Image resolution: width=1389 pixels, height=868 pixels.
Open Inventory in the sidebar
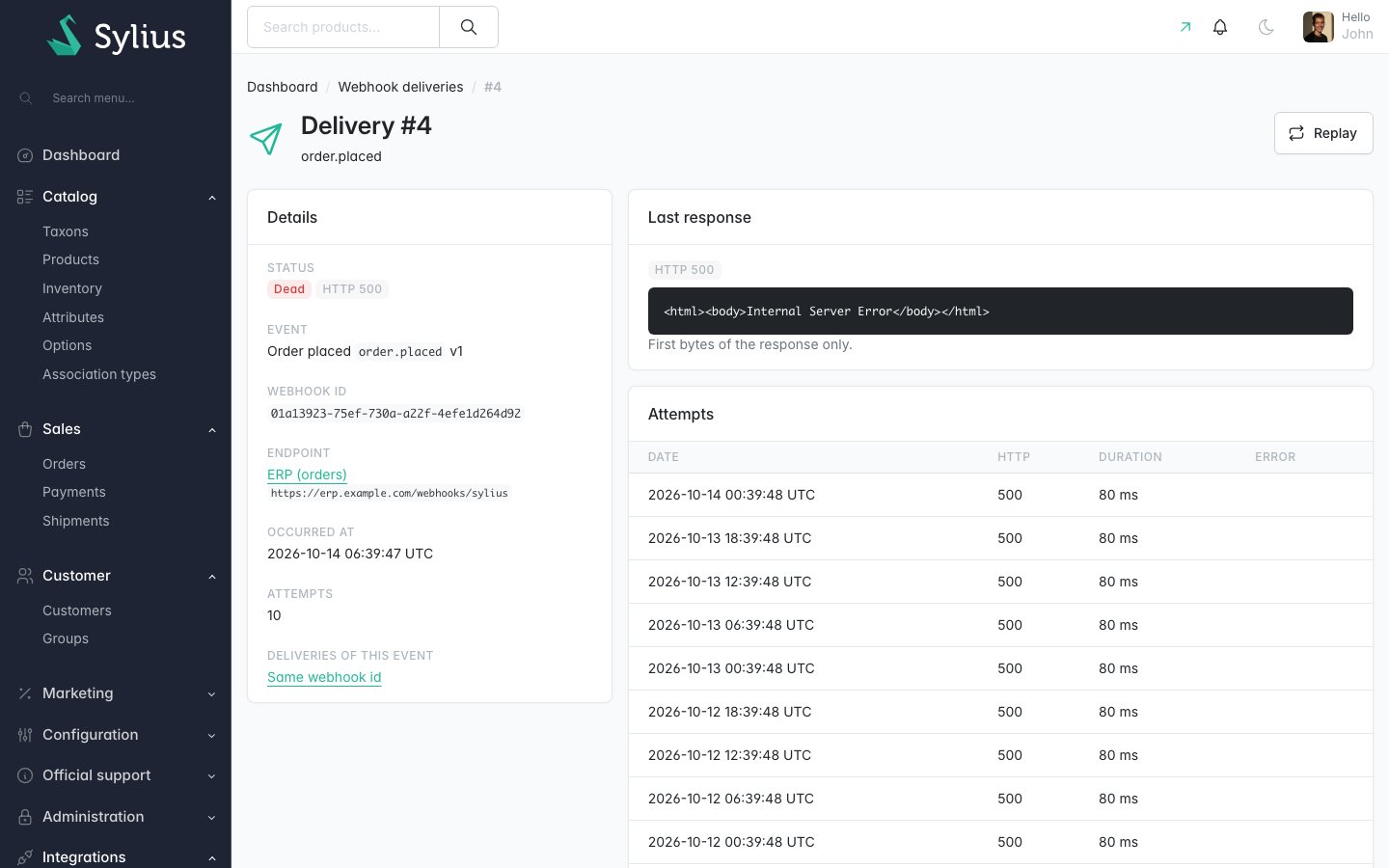click(x=72, y=288)
